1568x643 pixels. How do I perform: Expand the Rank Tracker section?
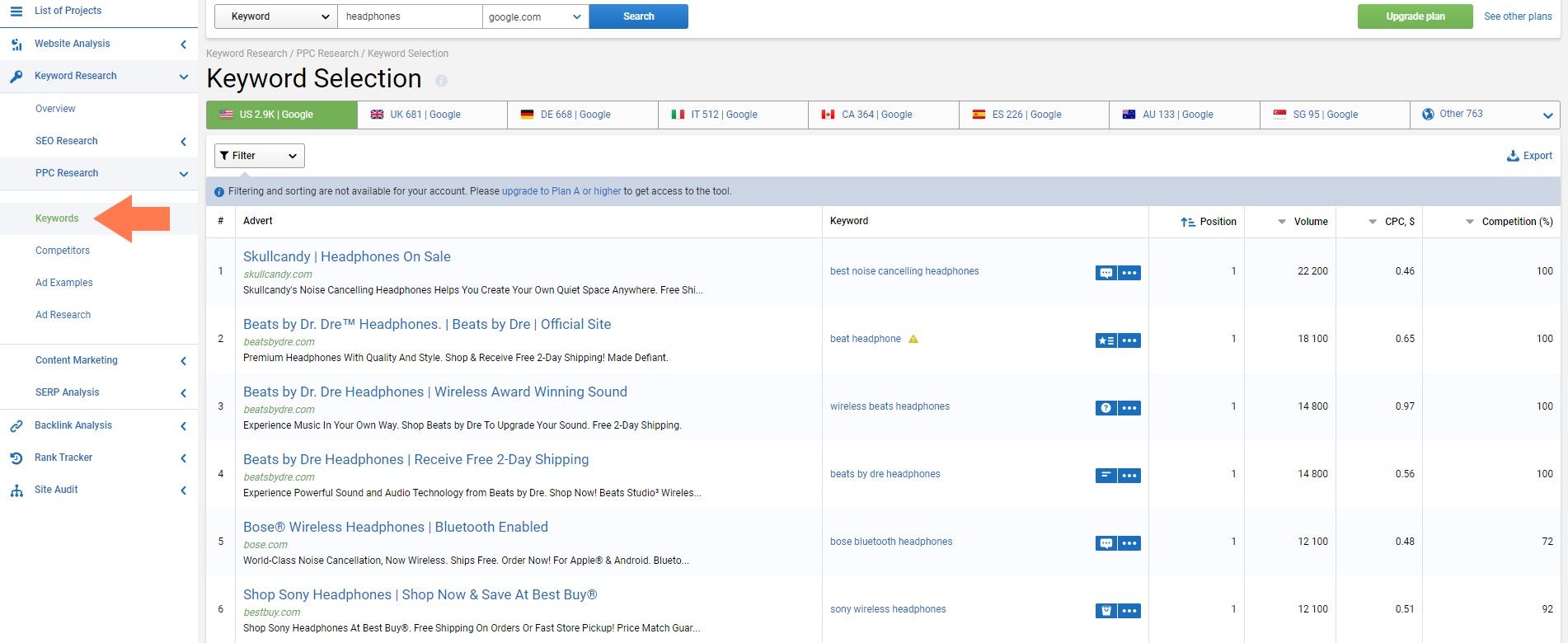click(x=183, y=458)
